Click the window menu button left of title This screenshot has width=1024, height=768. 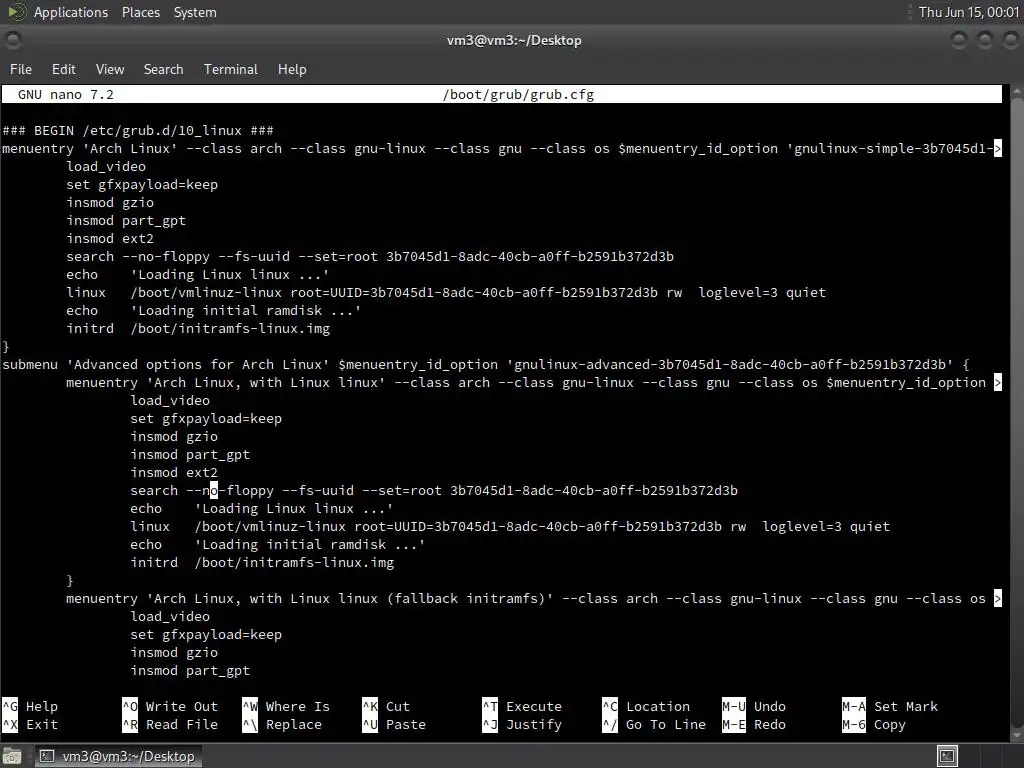[13, 40]
